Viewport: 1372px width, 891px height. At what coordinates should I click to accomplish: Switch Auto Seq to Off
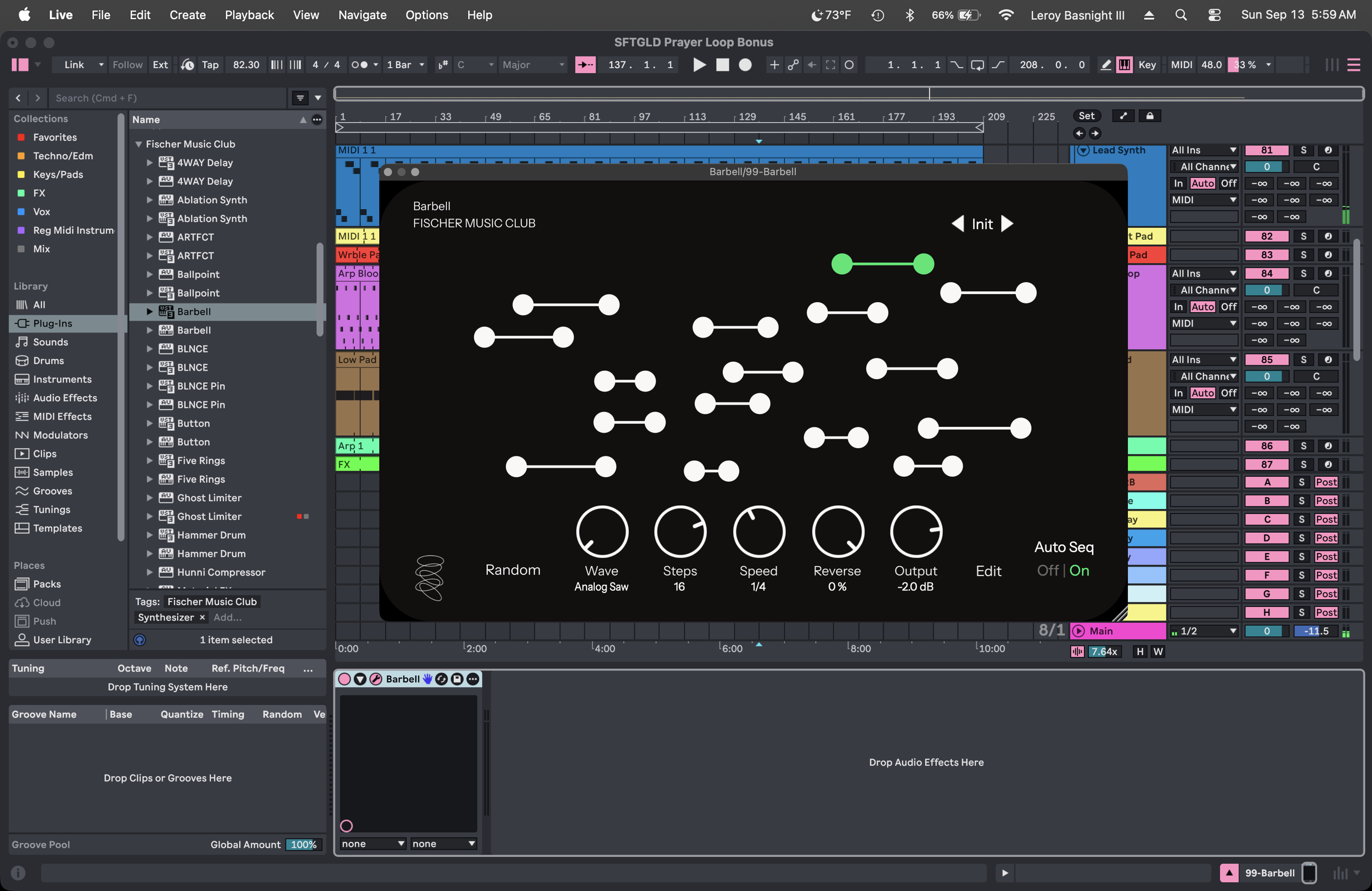pyautogui.click(x=1048, y=571)
